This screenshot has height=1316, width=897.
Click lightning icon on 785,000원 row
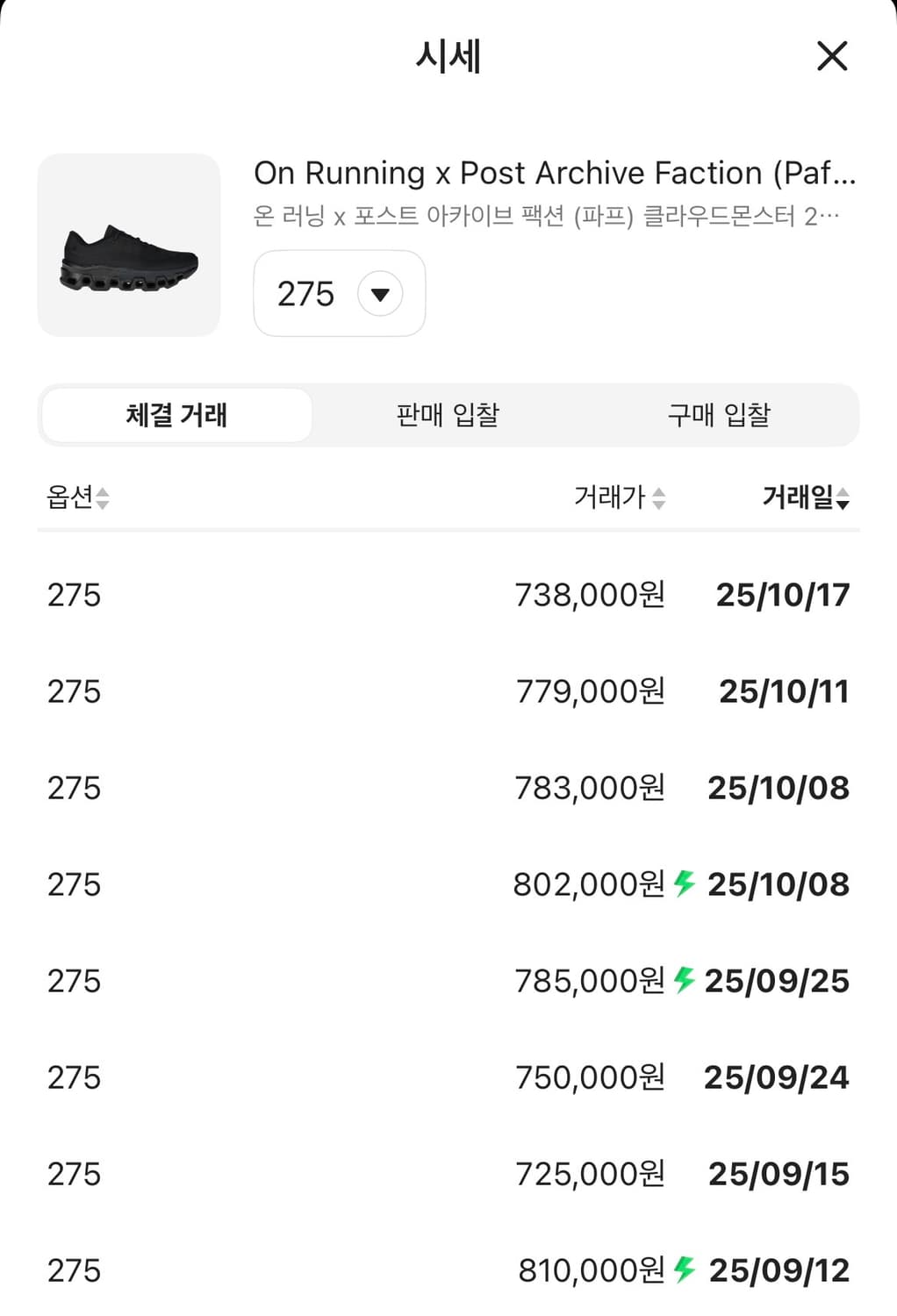click(685, 979)
